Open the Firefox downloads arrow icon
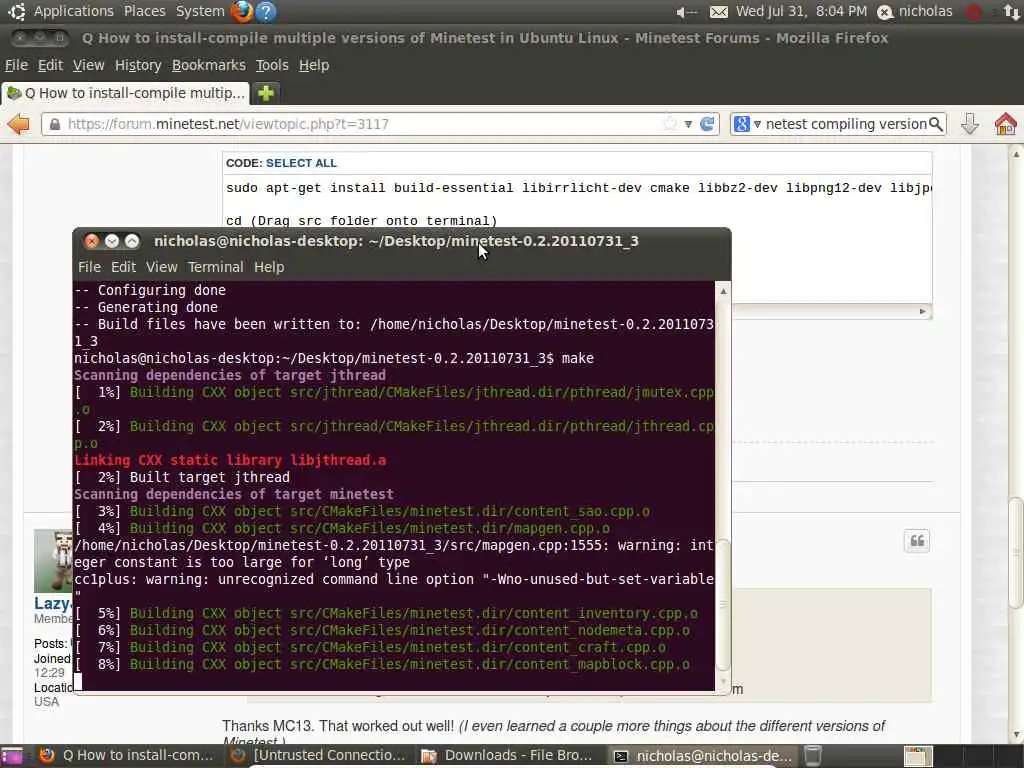The height and width of the screenshot is (768, 1024). coord(970,123)
